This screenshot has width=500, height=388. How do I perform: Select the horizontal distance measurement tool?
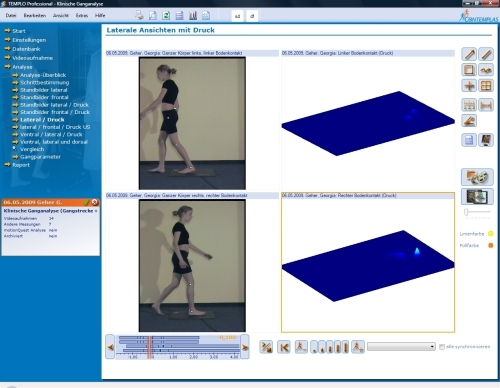pyautogui.click(x=486, y=105)
